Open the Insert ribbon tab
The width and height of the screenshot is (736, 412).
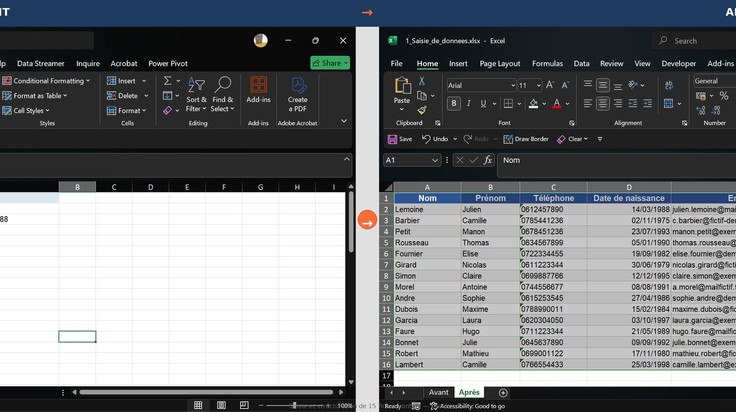pos(458,63)
